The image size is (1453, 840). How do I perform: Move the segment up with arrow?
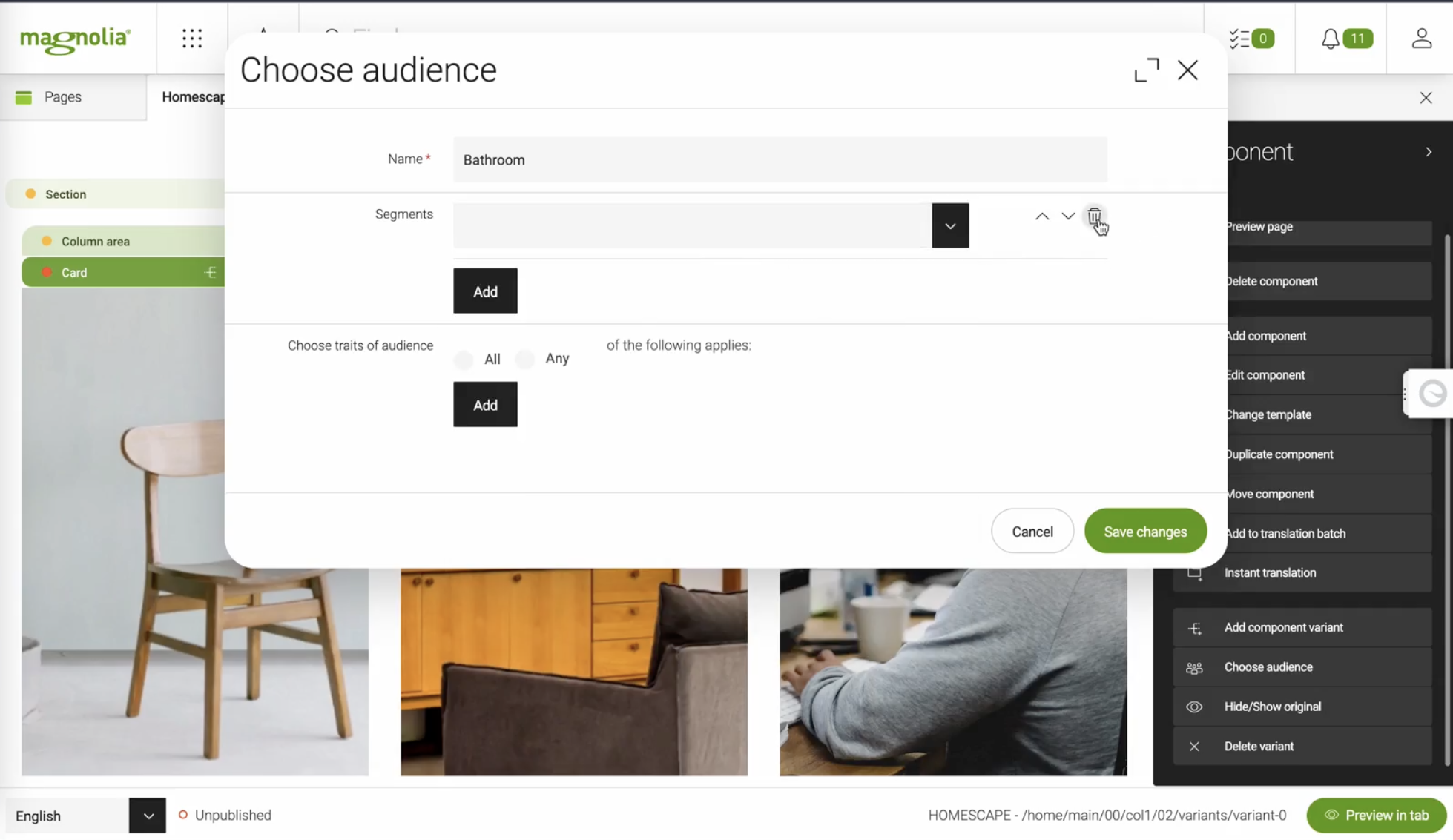tap(1042, 216)
